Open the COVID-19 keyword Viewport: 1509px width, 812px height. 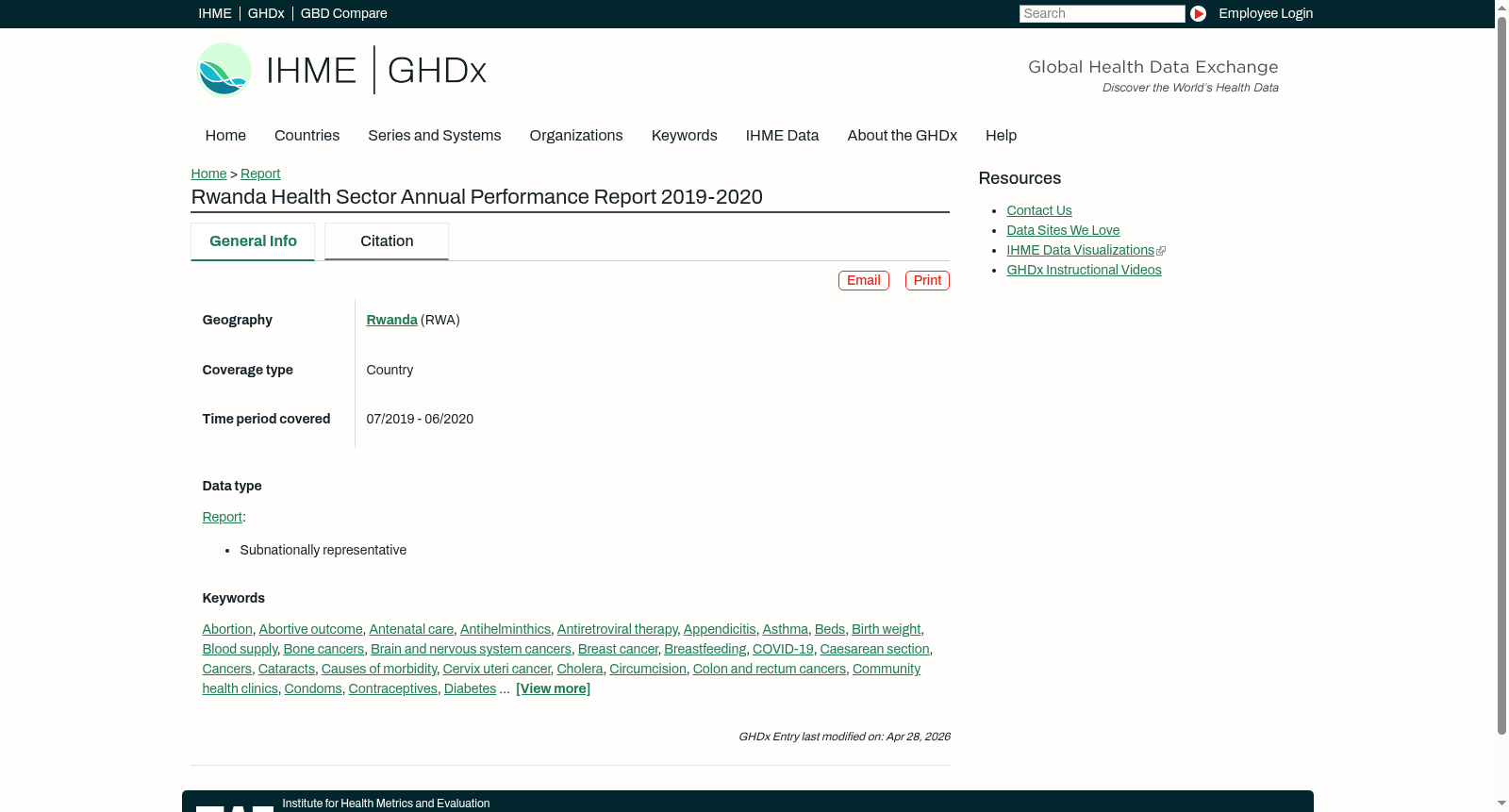point(783,649)
